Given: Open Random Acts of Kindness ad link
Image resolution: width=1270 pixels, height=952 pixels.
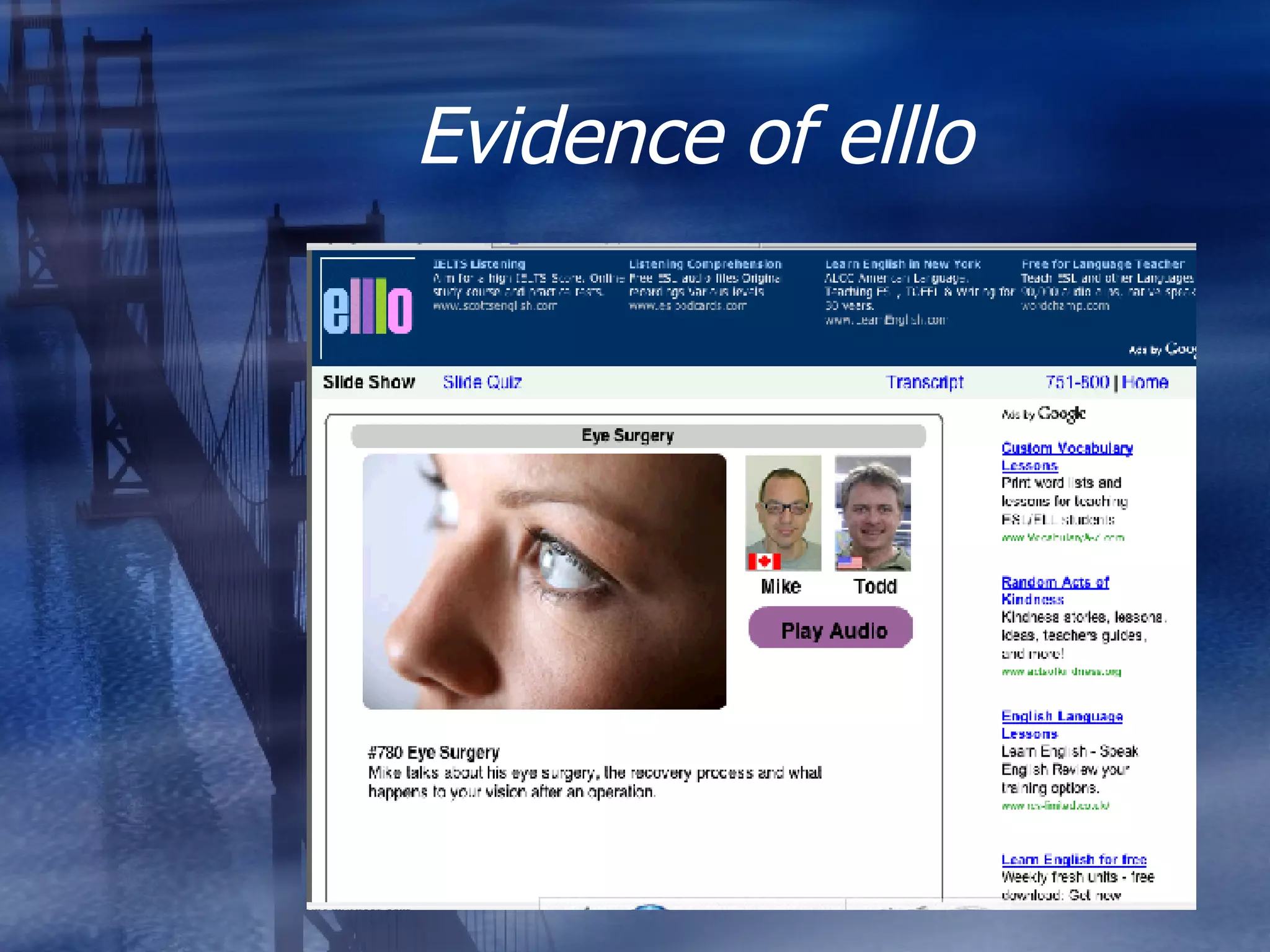Looking at the screenshot, I should pos(1055,590).
